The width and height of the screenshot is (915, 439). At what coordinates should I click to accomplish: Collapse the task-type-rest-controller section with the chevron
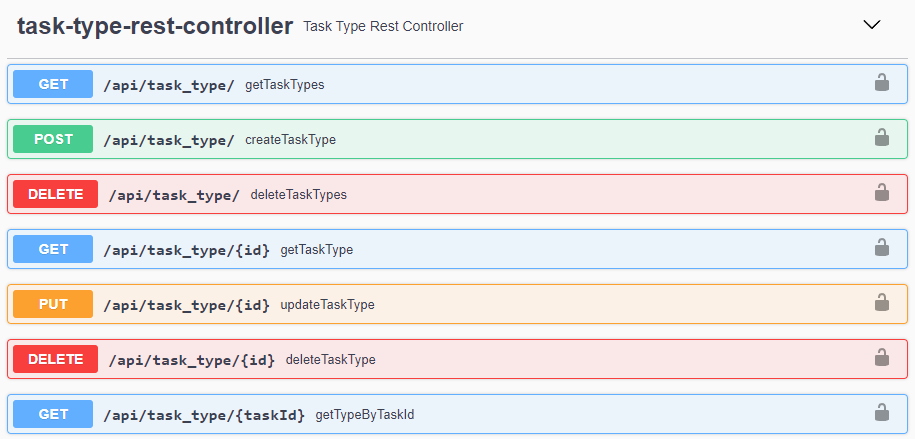pyautogui.click(x=871, y=25)
